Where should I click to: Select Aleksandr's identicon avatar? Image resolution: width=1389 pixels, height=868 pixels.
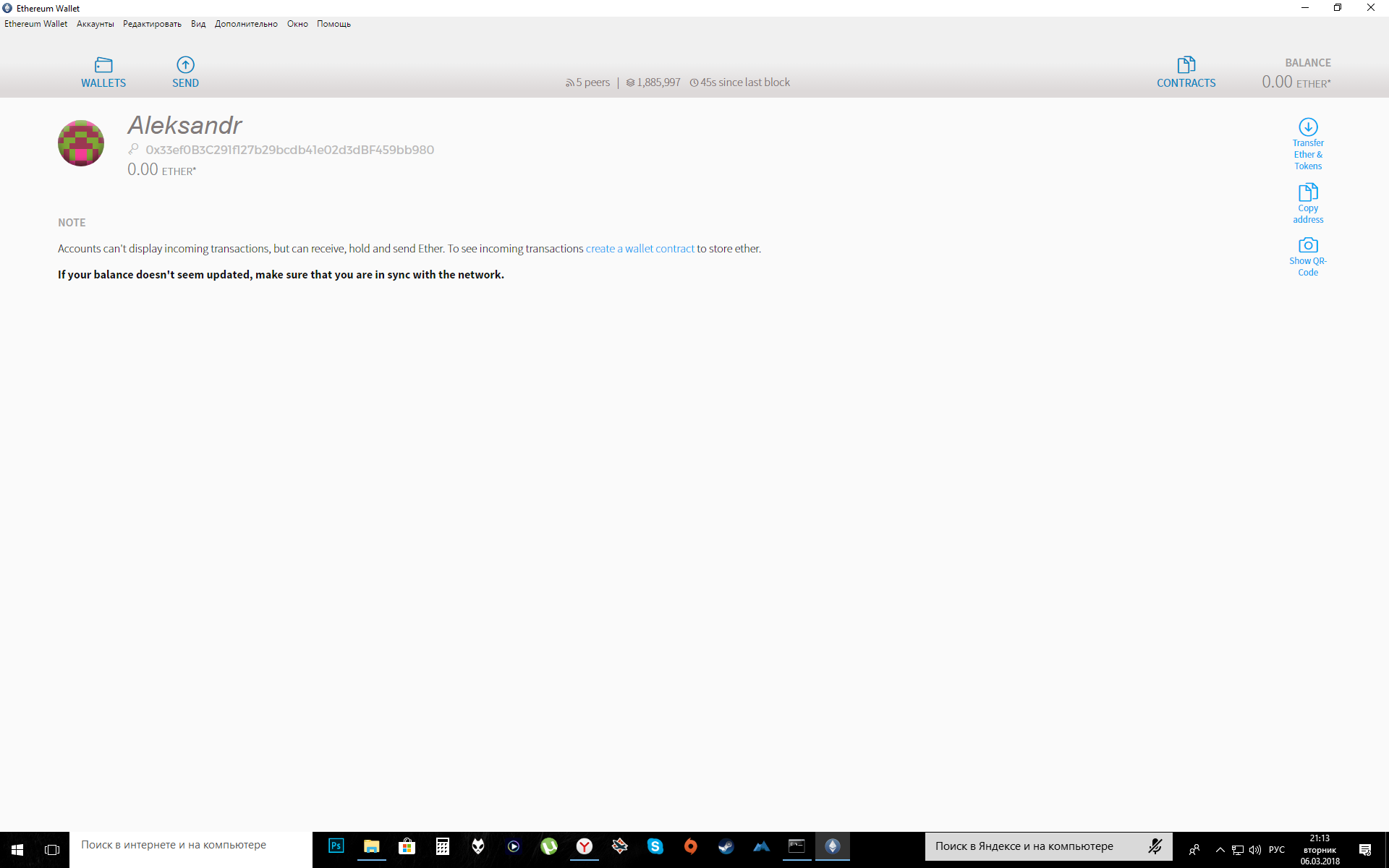coord(80,142)
